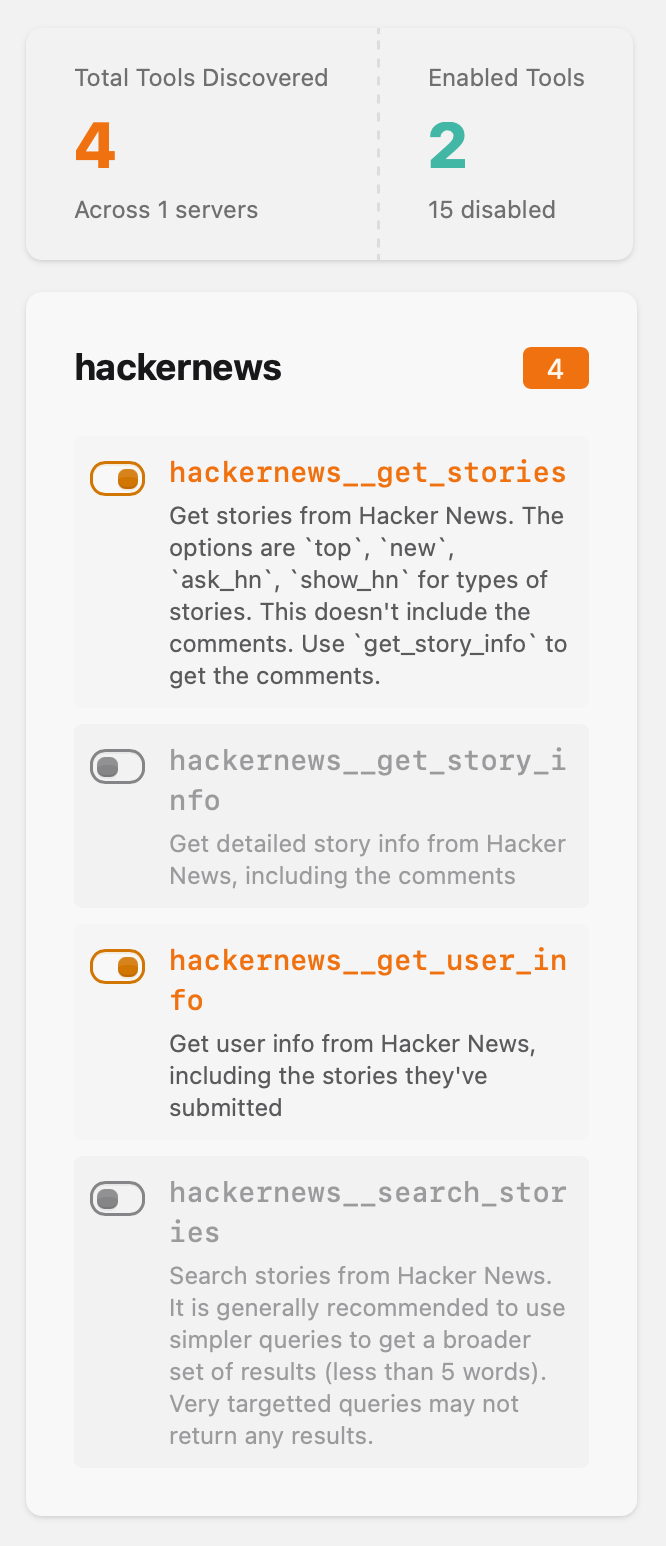Click the "Total Tools Discovered" label
Screen dimensions: 666x1546
tap(201, 78)
